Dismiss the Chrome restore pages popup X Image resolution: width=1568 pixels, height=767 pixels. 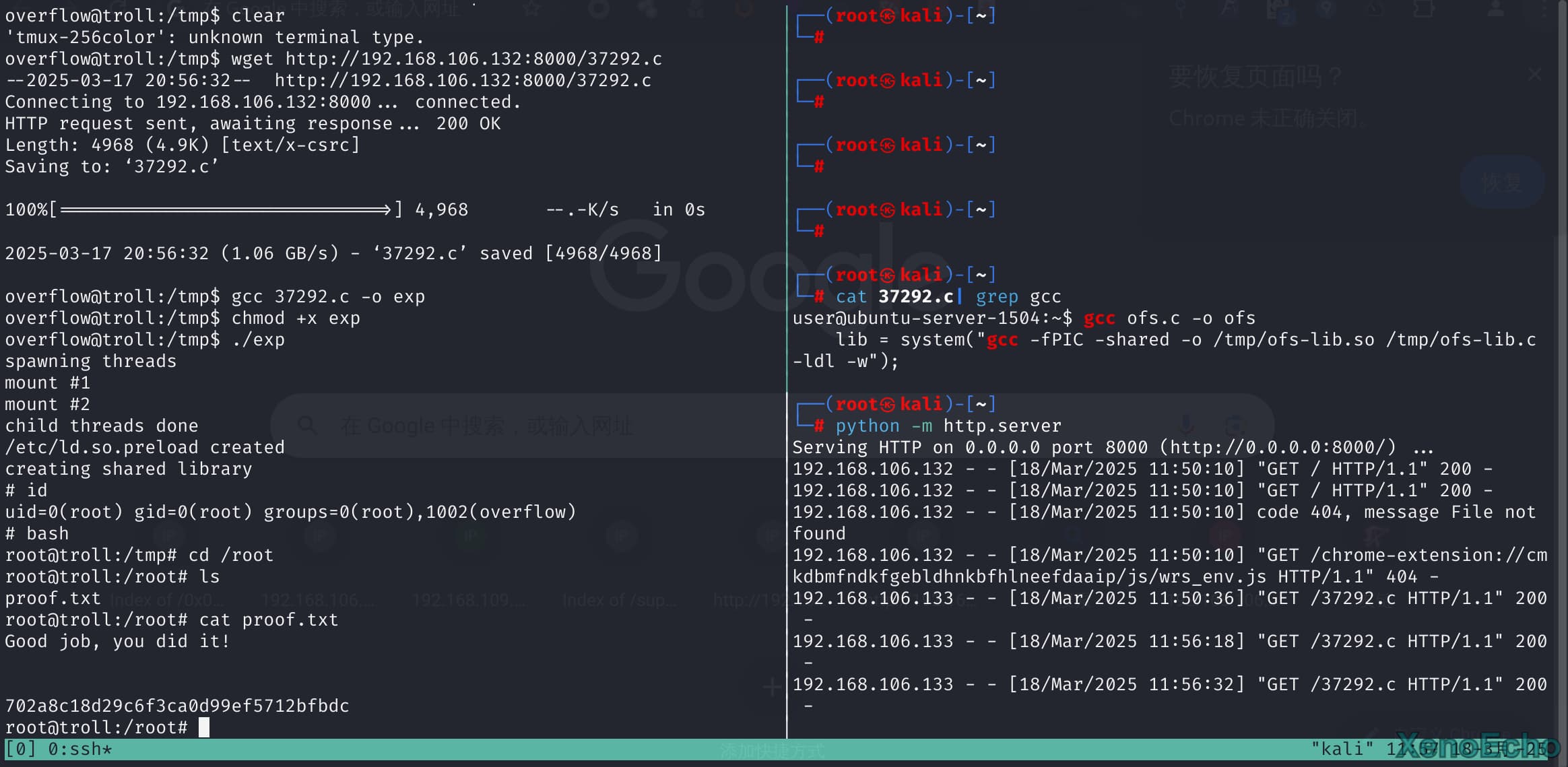[x=1534, y=74]
